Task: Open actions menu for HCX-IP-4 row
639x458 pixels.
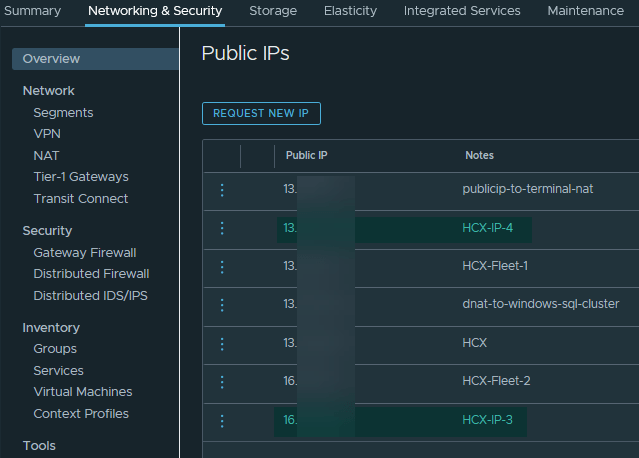Action: [x=222, y=228]
